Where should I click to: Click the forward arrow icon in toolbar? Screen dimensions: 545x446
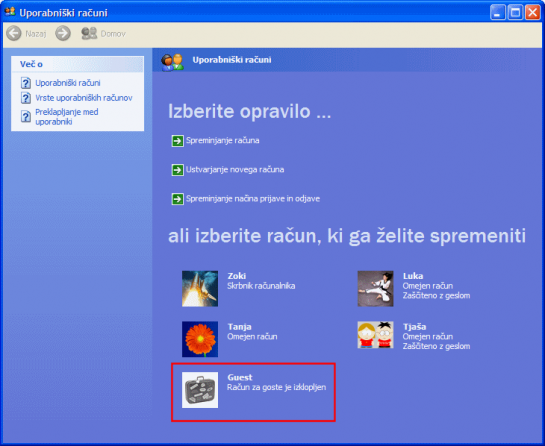point(63,34)
